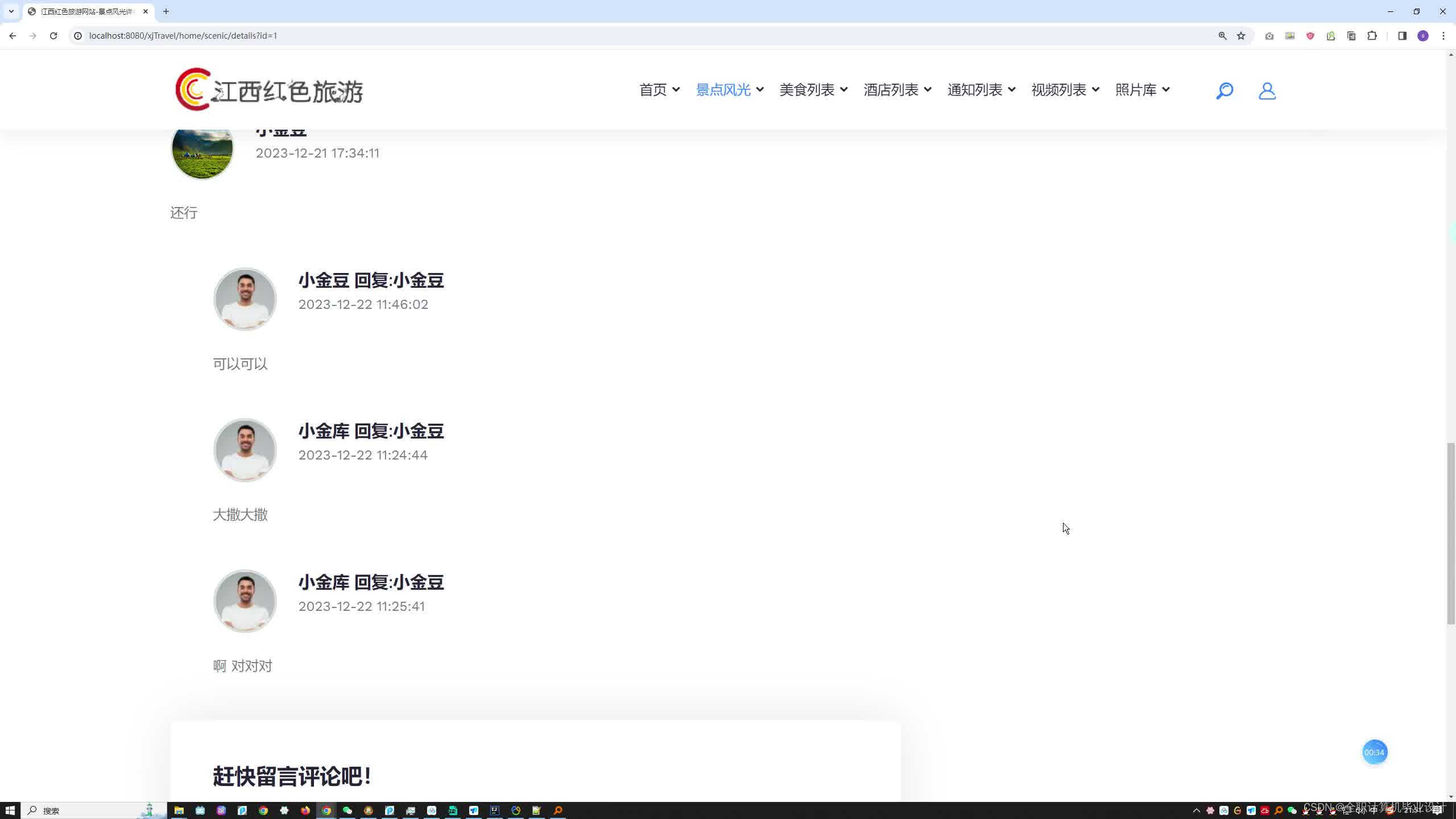Expand the 景点风光 dropdown menu

[730, 90]
